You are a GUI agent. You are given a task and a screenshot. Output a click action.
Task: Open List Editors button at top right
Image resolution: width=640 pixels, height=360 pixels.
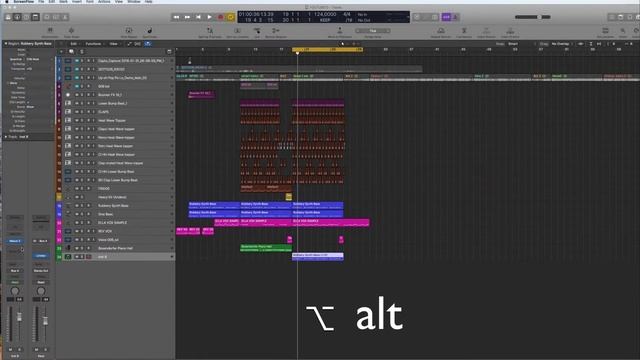pos(612,17)
